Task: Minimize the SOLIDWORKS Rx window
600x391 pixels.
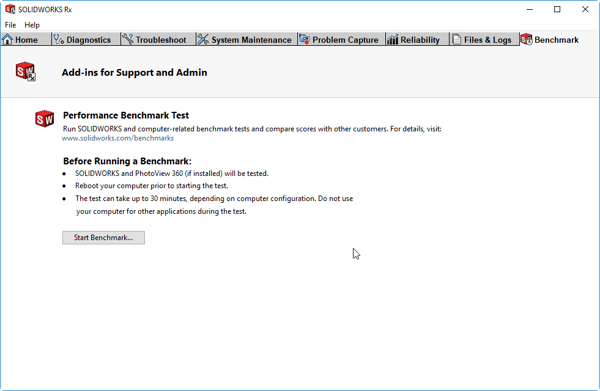Action: click(530, 9)
